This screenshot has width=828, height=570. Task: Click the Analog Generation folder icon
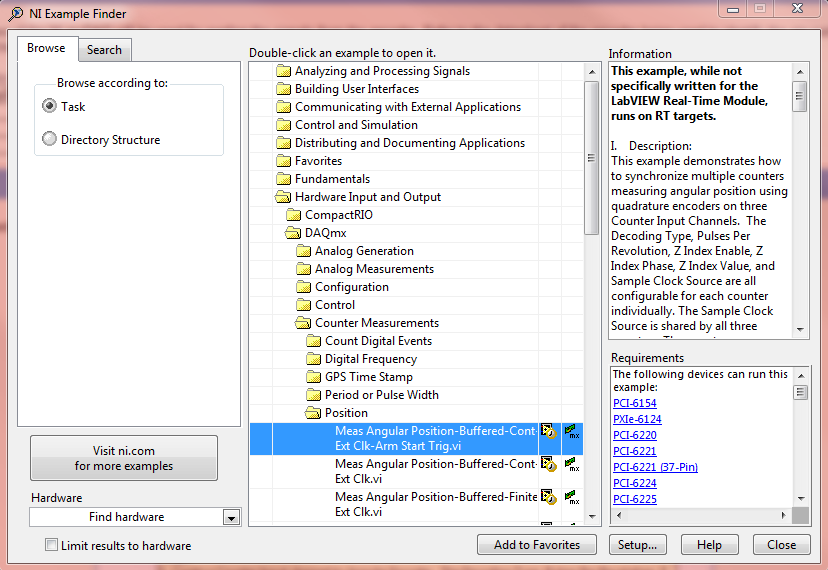click(304, 250)
